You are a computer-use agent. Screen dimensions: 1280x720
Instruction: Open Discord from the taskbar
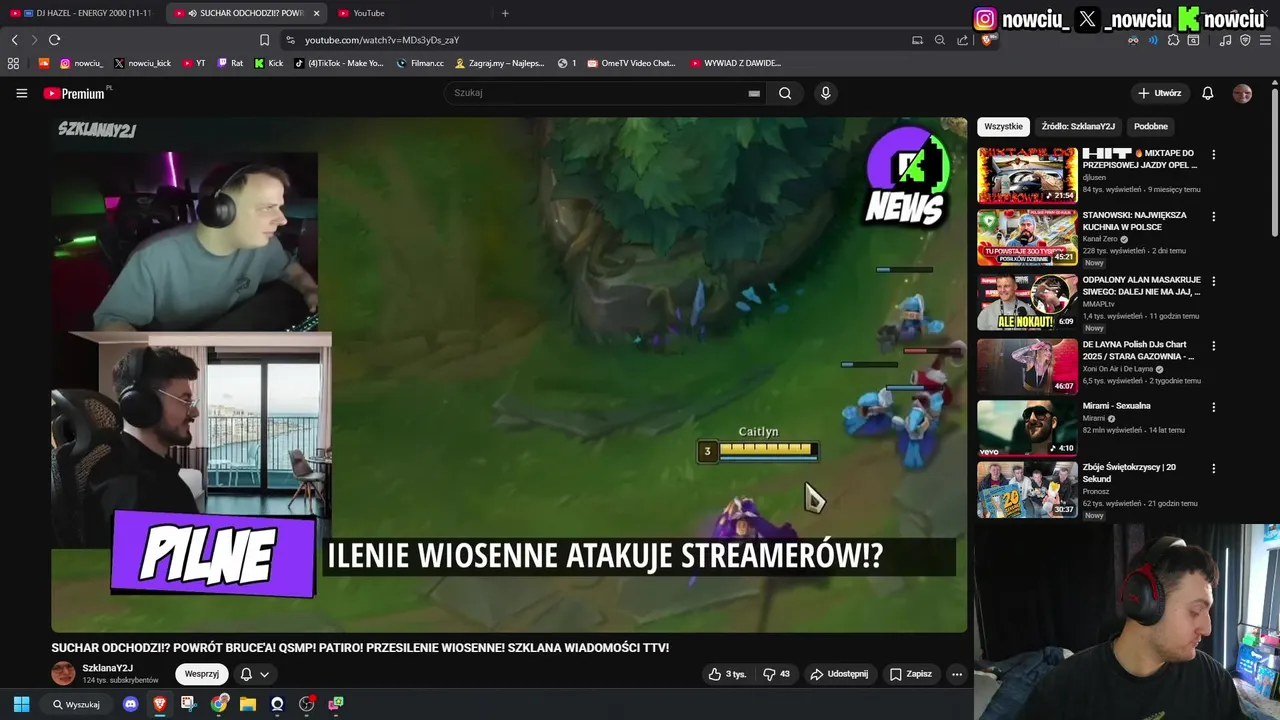coord(130,704)
